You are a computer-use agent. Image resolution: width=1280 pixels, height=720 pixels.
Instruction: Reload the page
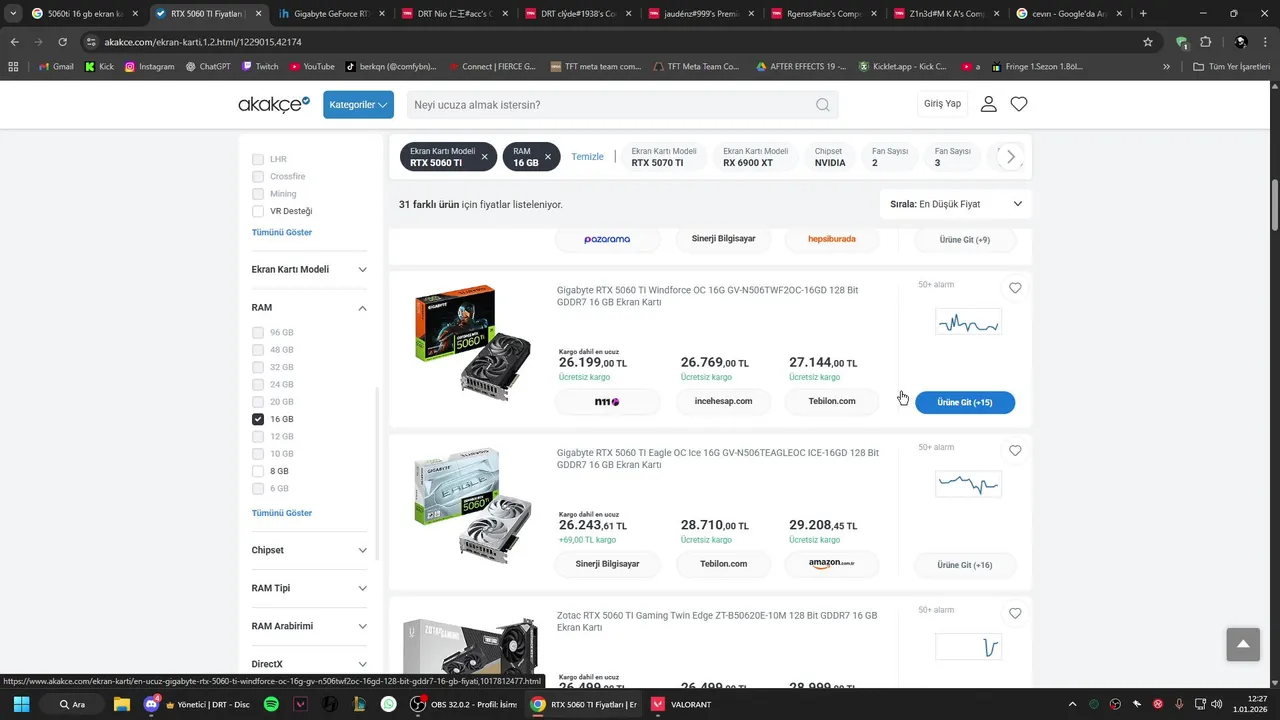point(63,42)
